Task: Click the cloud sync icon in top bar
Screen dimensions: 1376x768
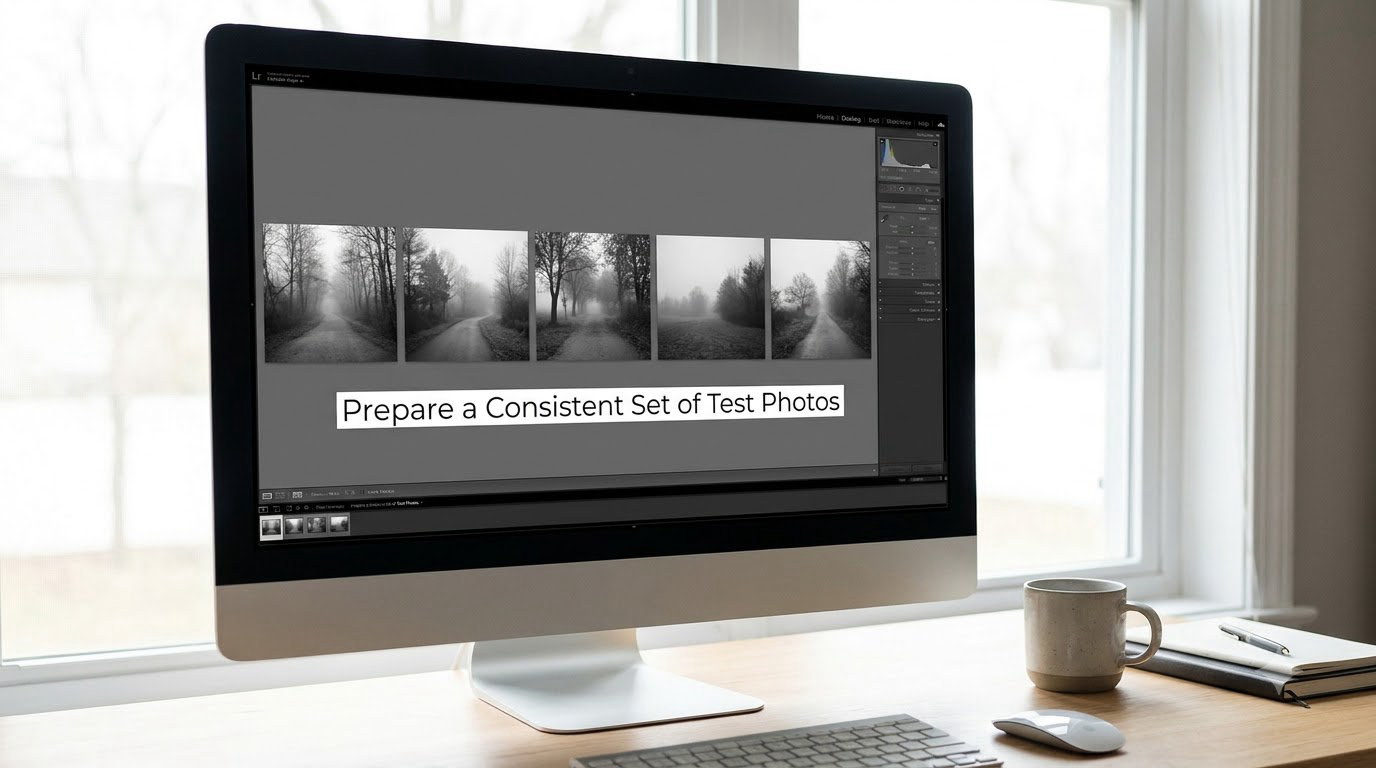Action: pos(941,124)
